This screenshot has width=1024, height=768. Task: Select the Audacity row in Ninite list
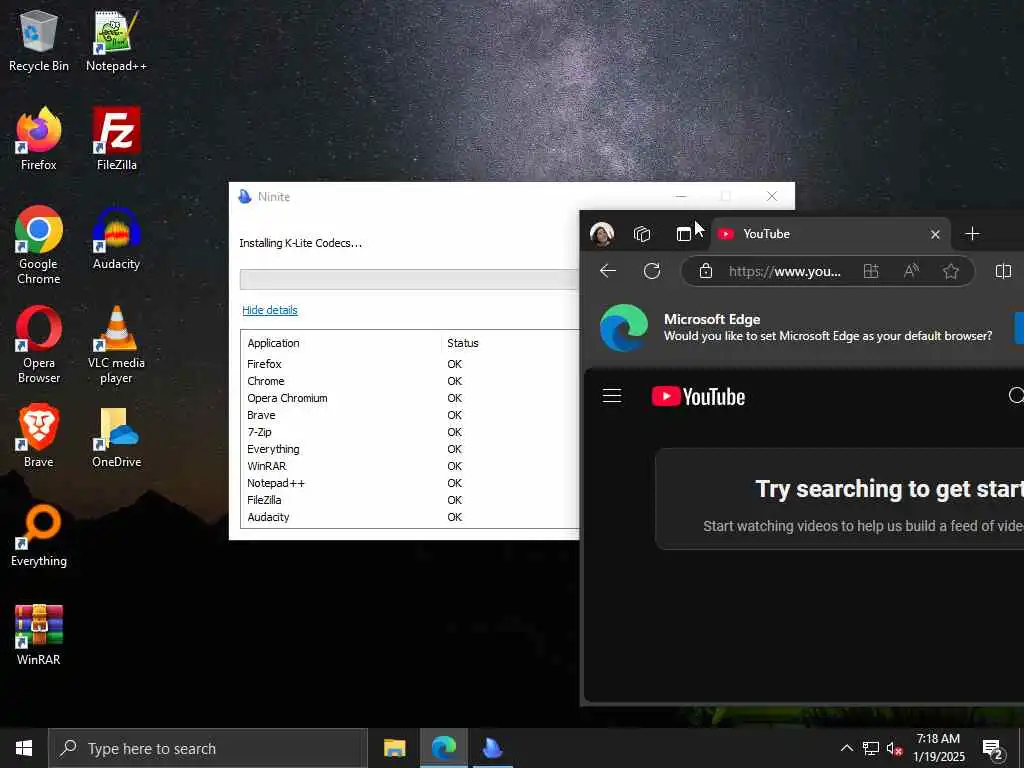coord(409,517)
